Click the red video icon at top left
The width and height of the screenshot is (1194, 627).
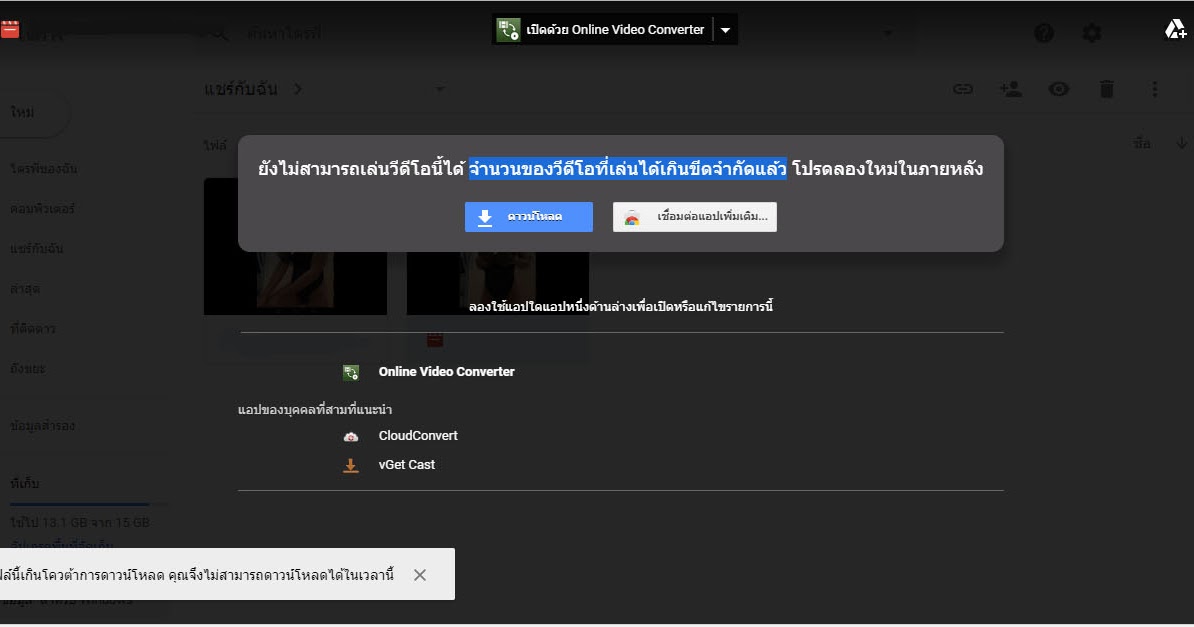(x=10, y=28)
